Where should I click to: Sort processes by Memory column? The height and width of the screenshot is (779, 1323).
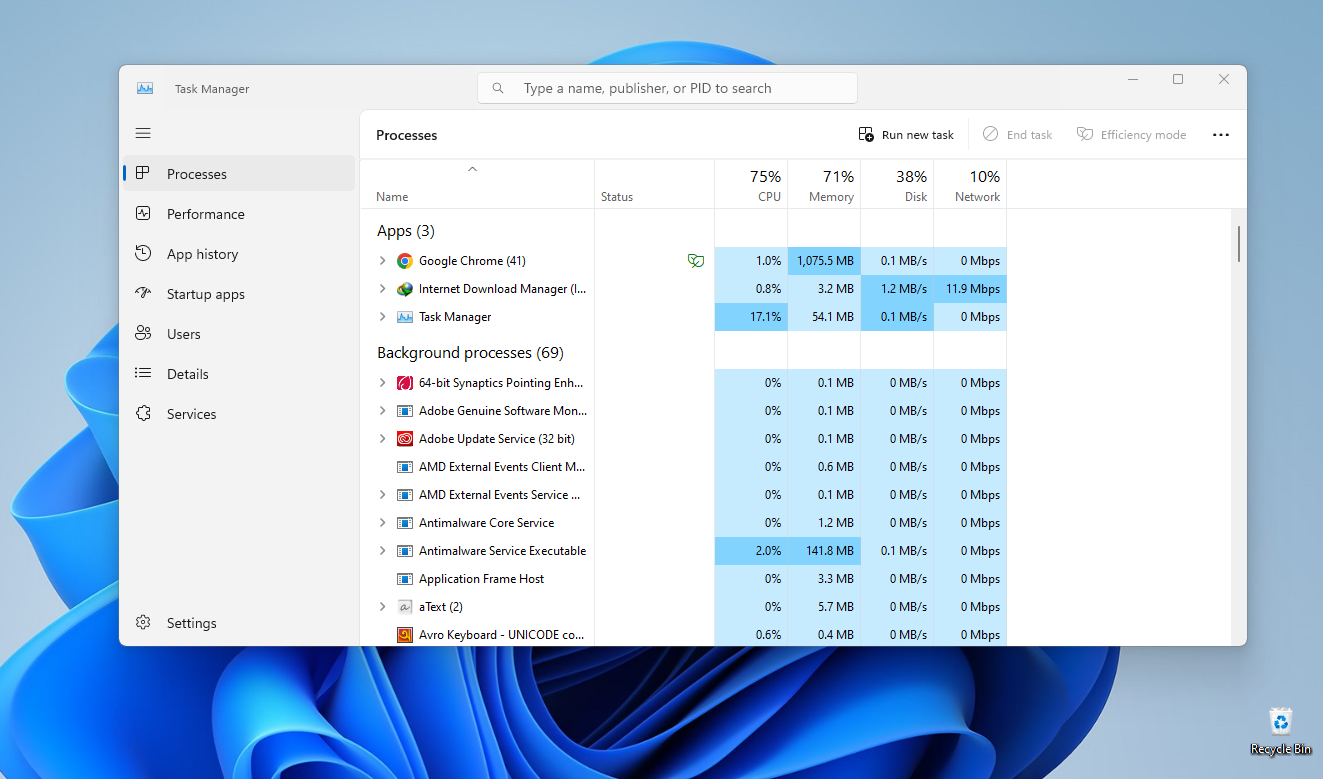pos(824,185)
